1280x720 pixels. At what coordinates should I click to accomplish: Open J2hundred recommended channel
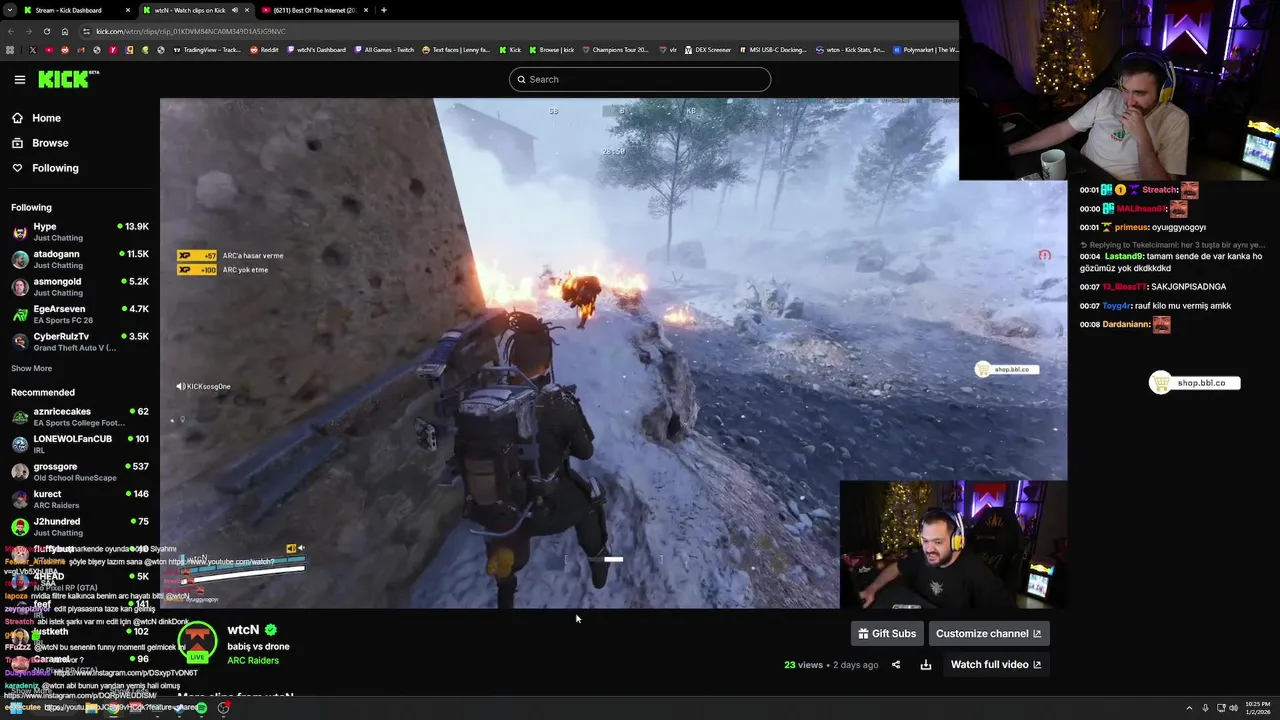(80, 527)
